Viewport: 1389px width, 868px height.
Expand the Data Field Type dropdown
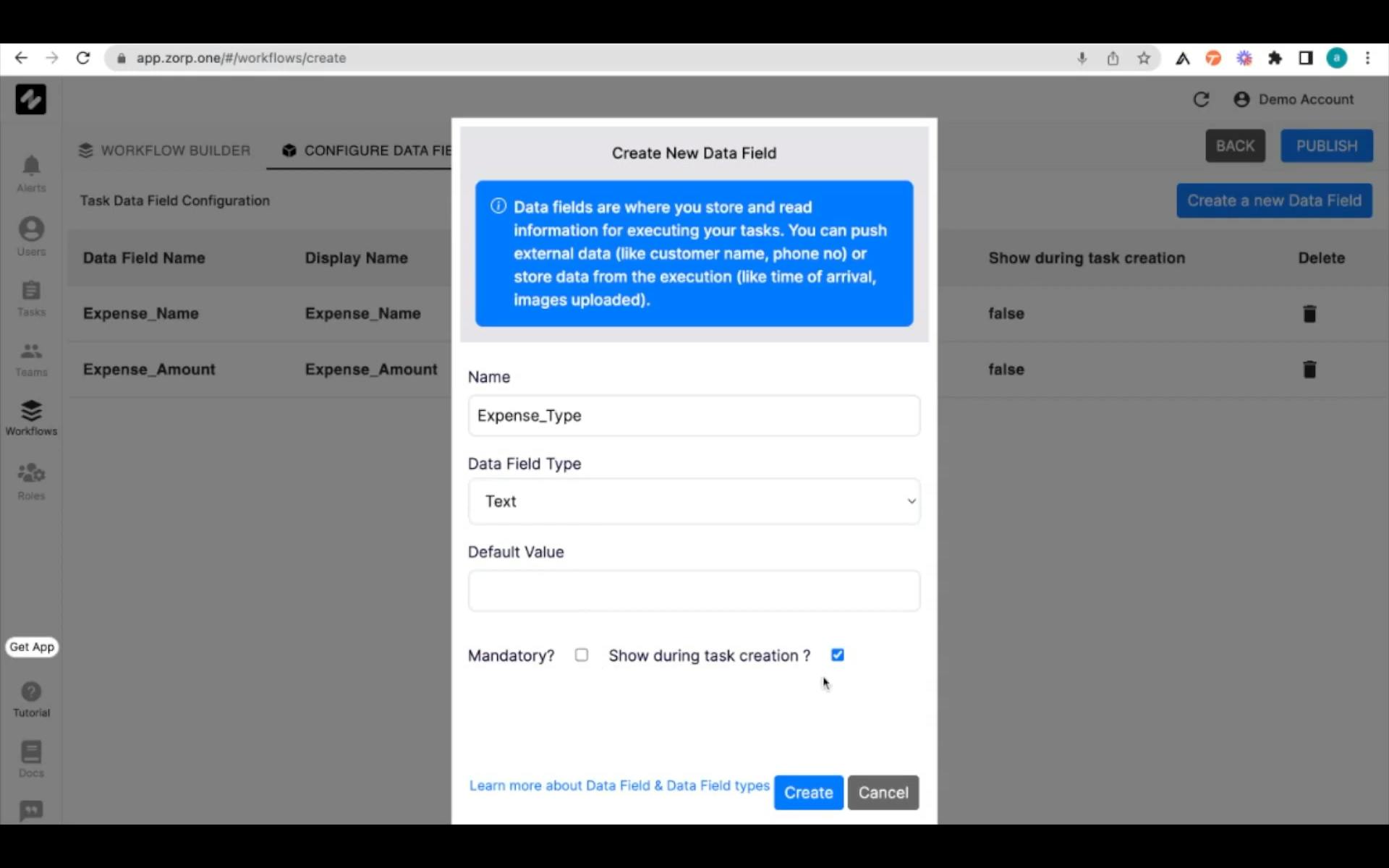point(693,501)
